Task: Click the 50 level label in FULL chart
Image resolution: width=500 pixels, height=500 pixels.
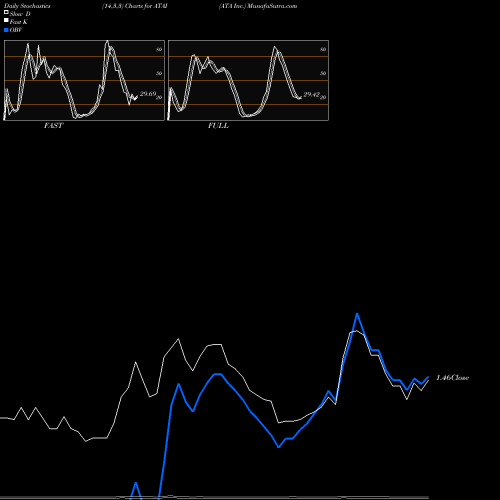Action: pos(323,73)
